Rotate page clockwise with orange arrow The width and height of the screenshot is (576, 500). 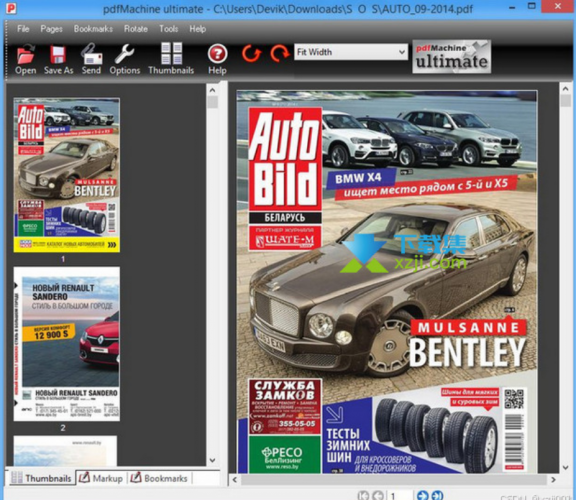click(x=279, y=53)
